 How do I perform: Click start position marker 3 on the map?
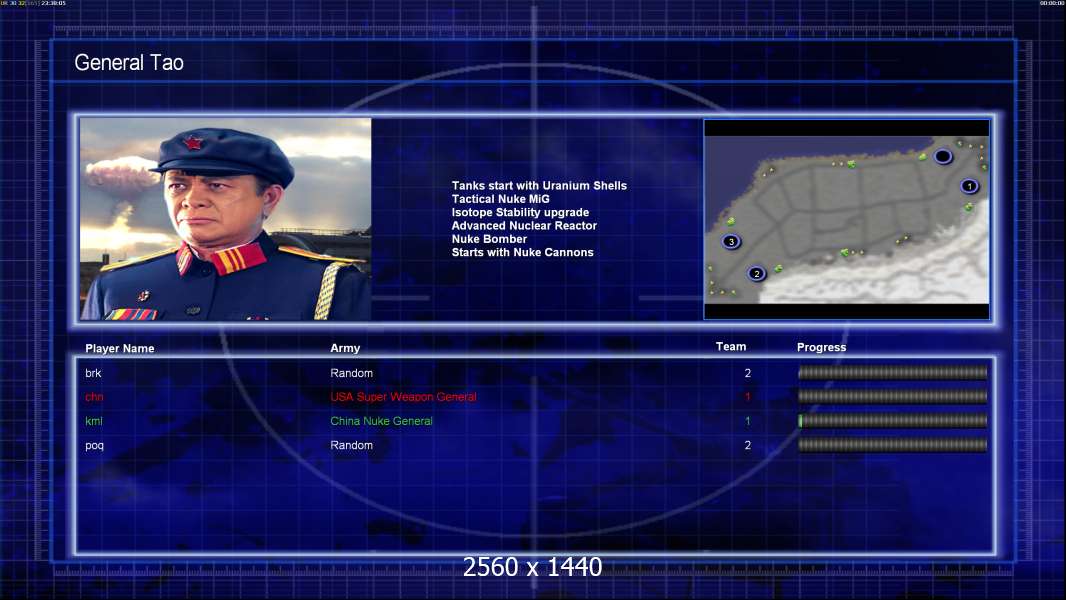[x=731, y=241]
